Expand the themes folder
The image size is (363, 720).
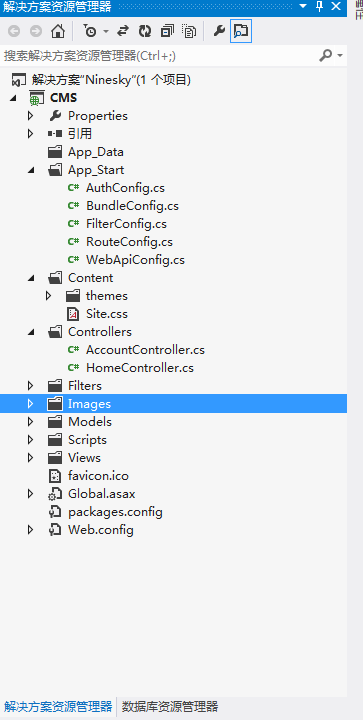48,296
